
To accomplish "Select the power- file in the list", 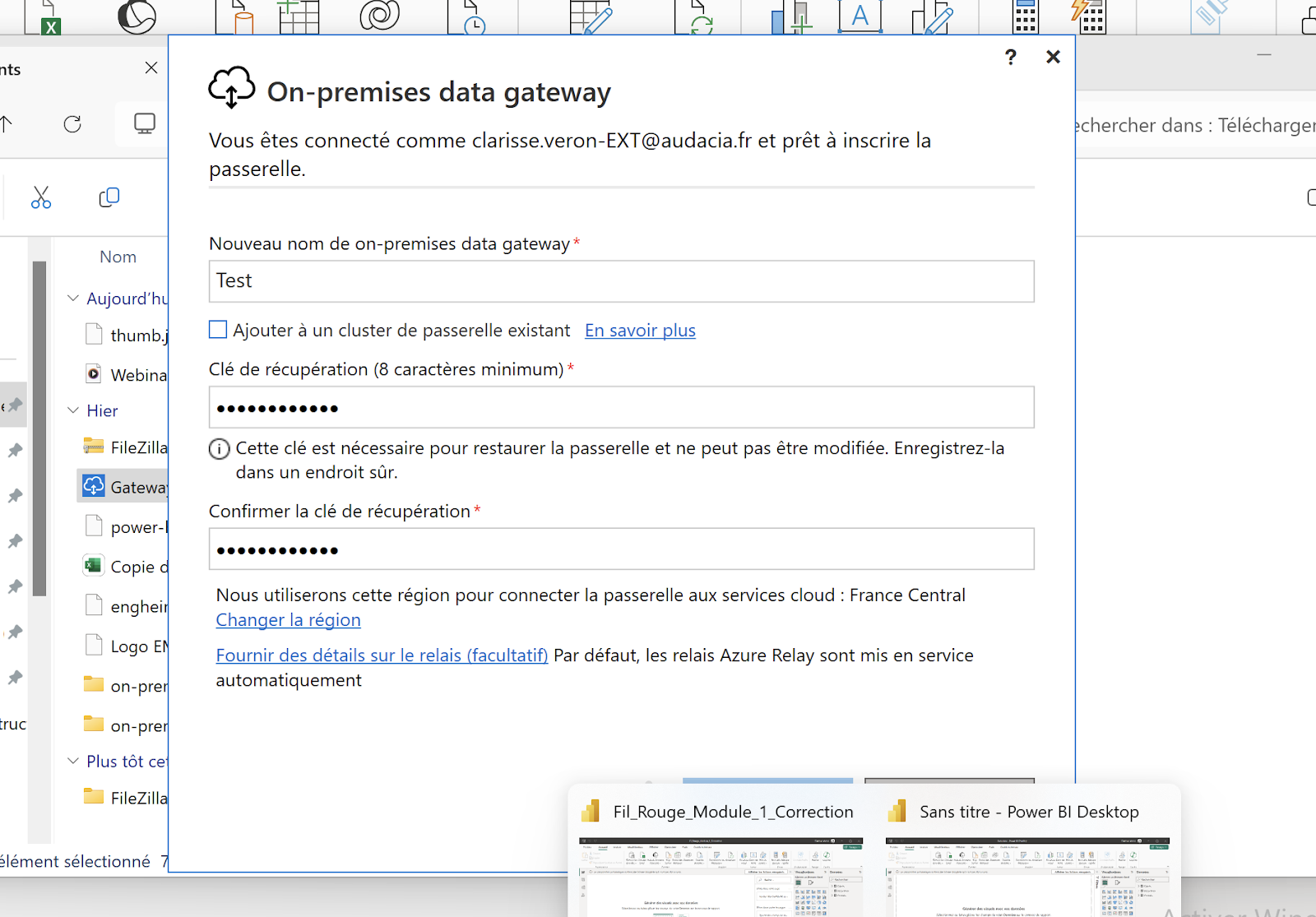I will tap(126, 526).
